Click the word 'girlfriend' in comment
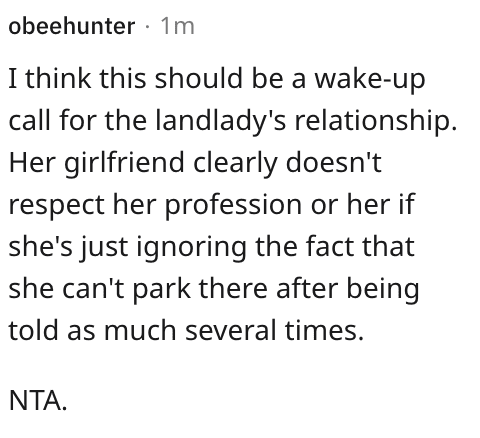Image resolution: width=480 pixels, height=438 pixels. [124, 163]
